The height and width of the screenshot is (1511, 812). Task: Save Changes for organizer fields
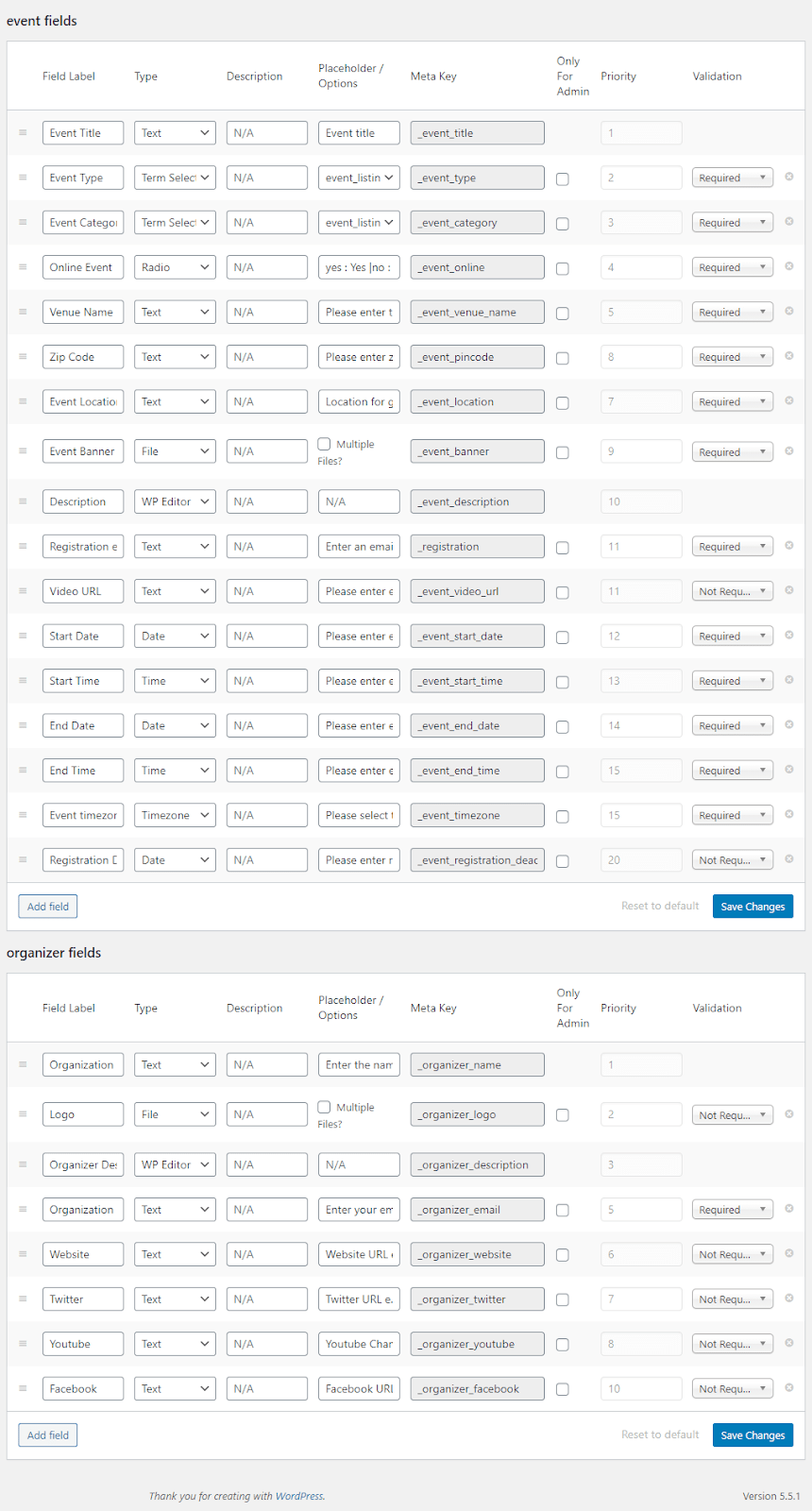753,1435
